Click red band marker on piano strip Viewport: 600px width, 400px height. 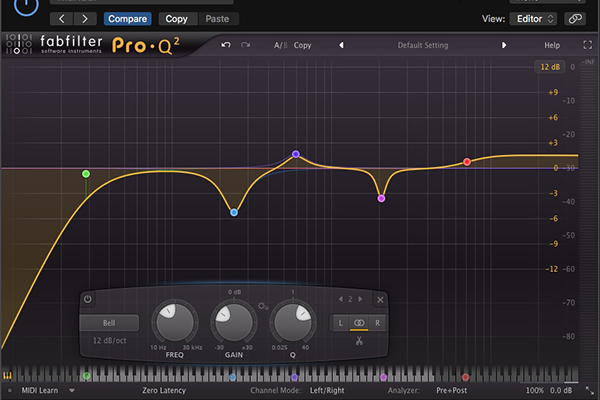[x=466, y=377]
